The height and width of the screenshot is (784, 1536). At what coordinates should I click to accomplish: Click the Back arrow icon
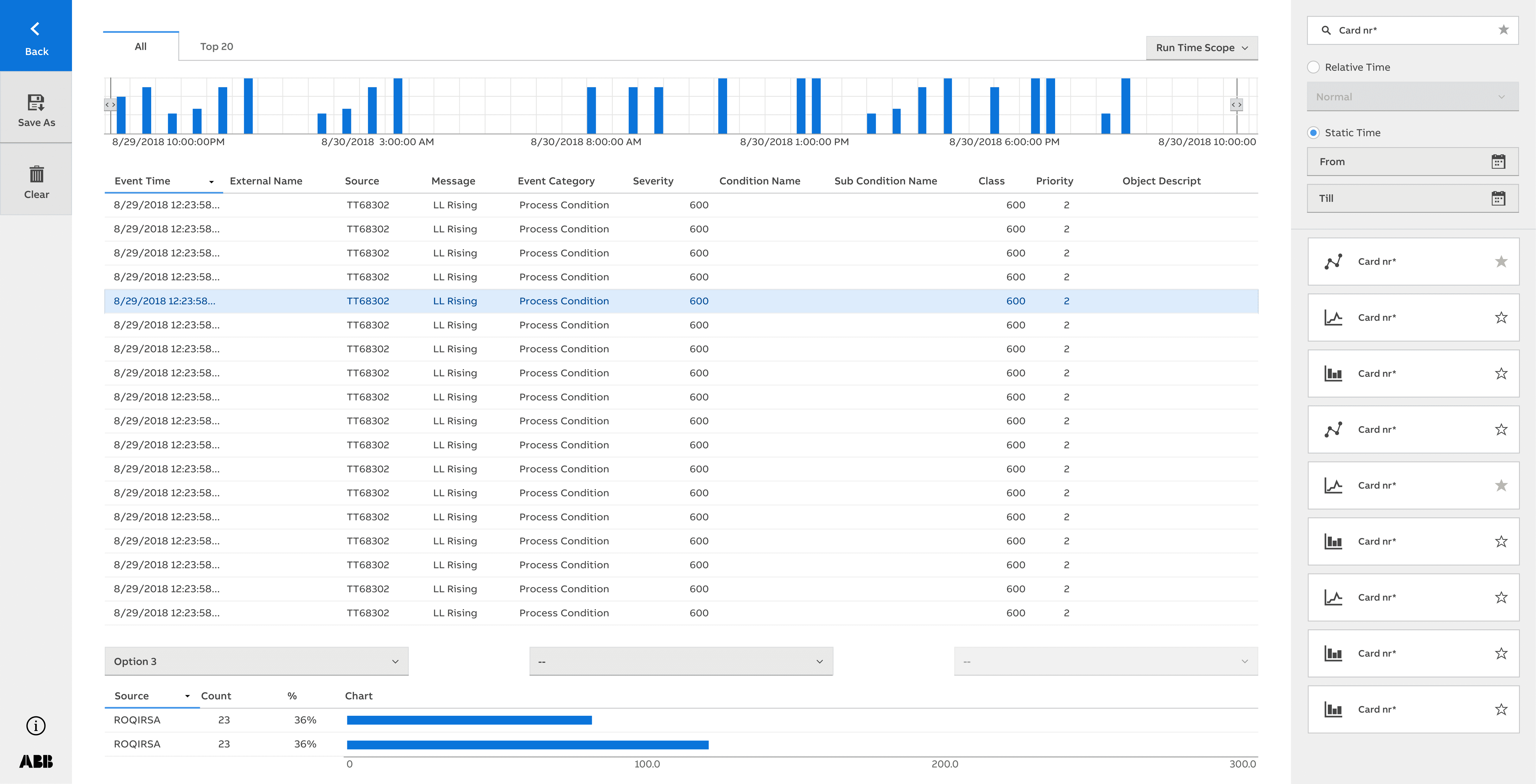[x=35, y=29]
